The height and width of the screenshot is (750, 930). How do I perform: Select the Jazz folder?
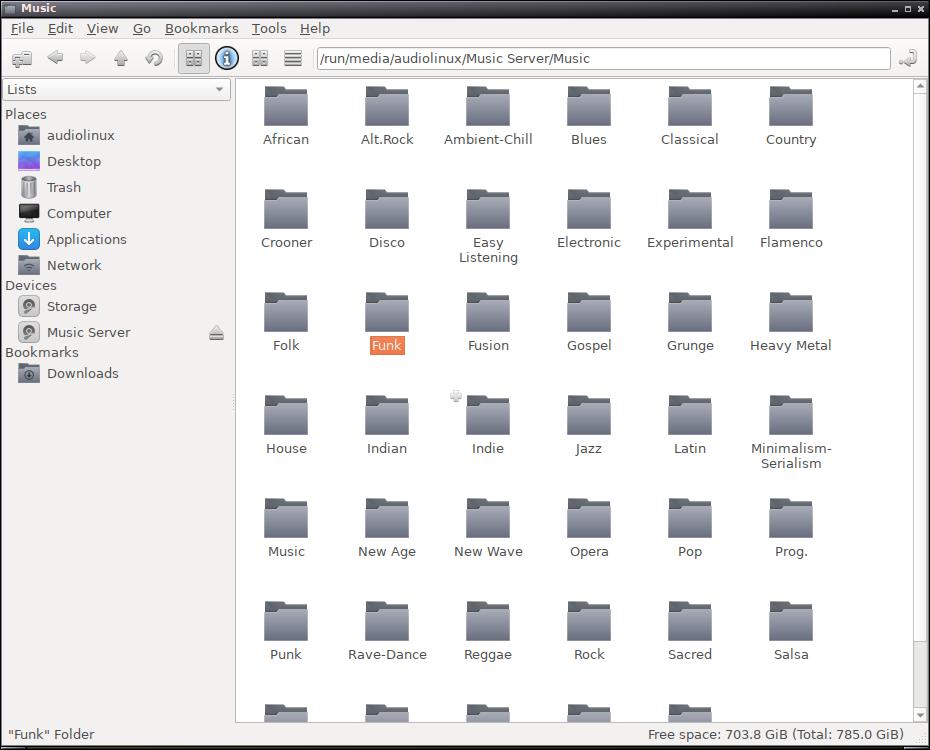[589, 426]
